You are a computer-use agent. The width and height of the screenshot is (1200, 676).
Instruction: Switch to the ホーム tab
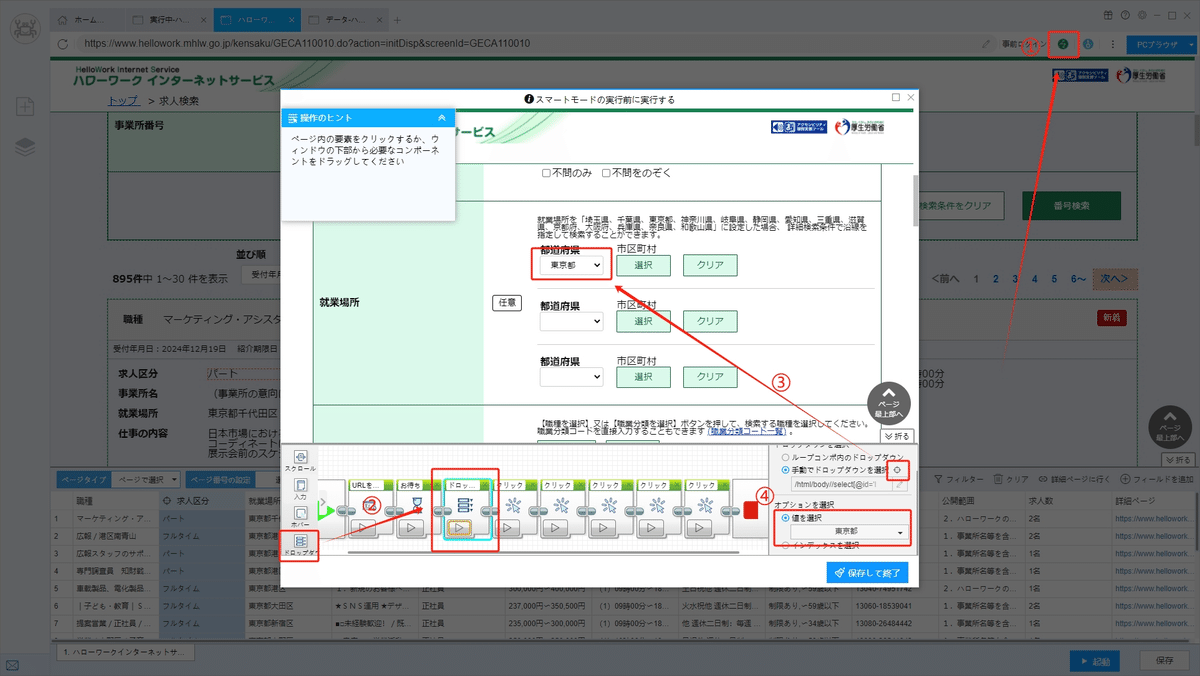pos(86,20)
